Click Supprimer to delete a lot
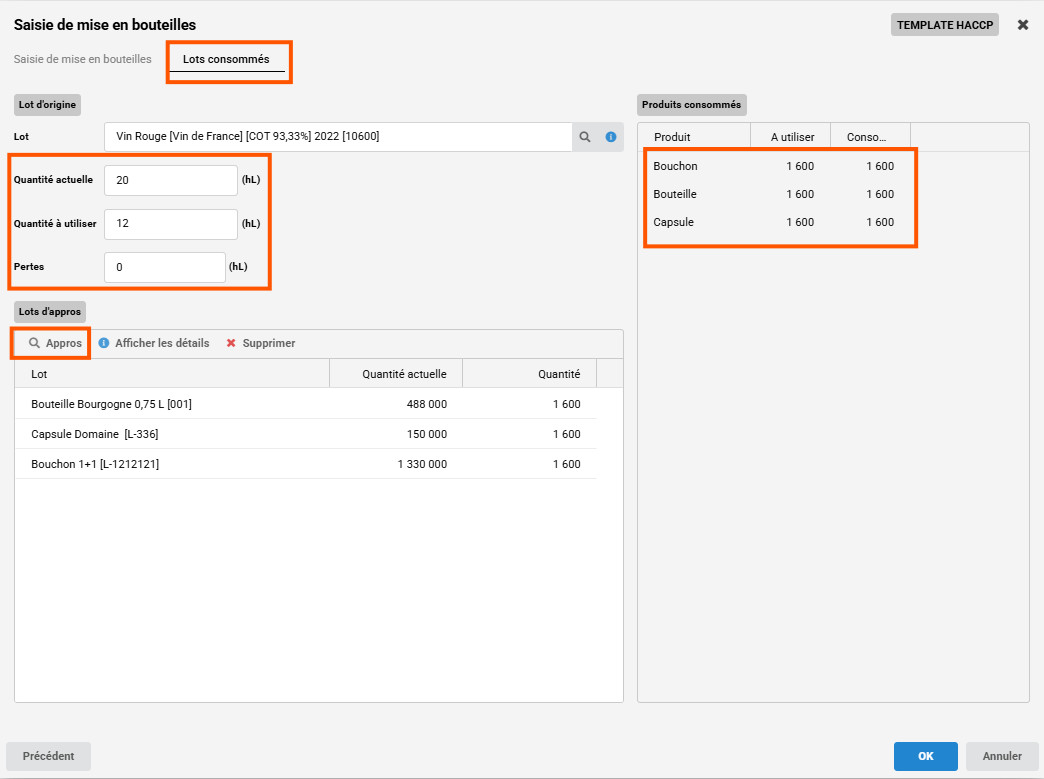 260,343
